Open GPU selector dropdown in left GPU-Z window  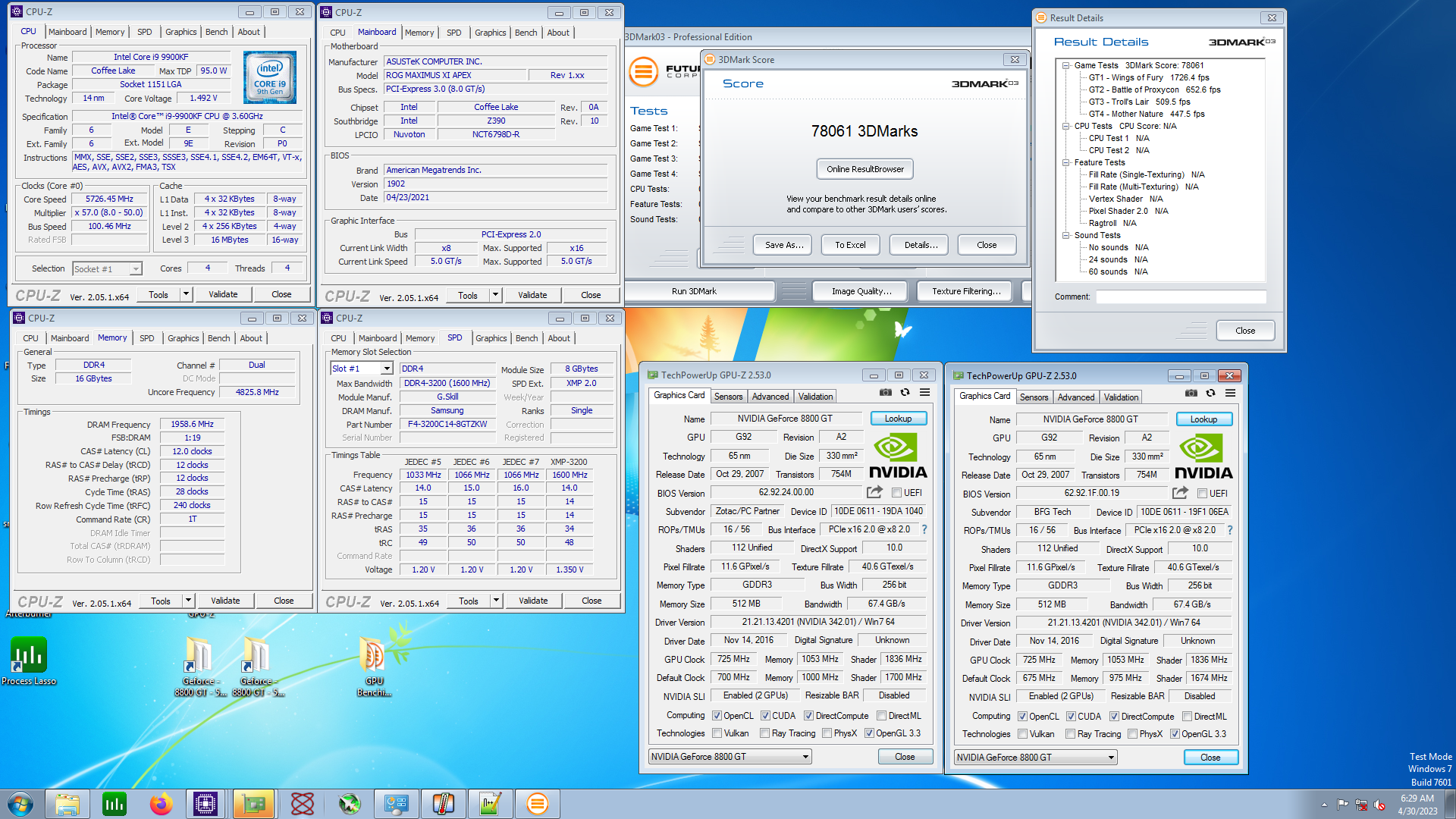coord(730,757)
